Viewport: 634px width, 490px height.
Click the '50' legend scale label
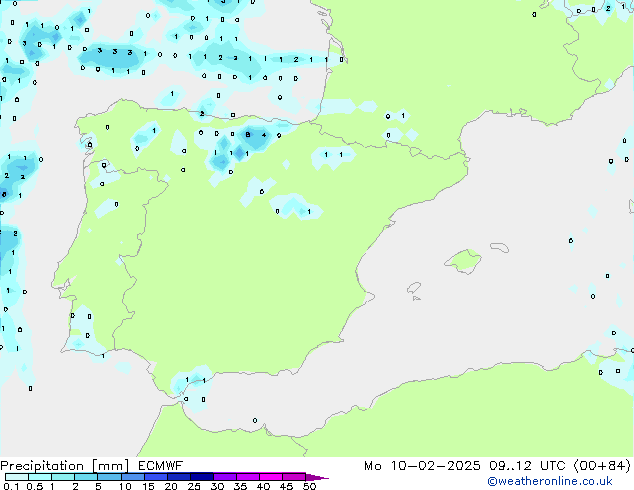click(309, 486)
